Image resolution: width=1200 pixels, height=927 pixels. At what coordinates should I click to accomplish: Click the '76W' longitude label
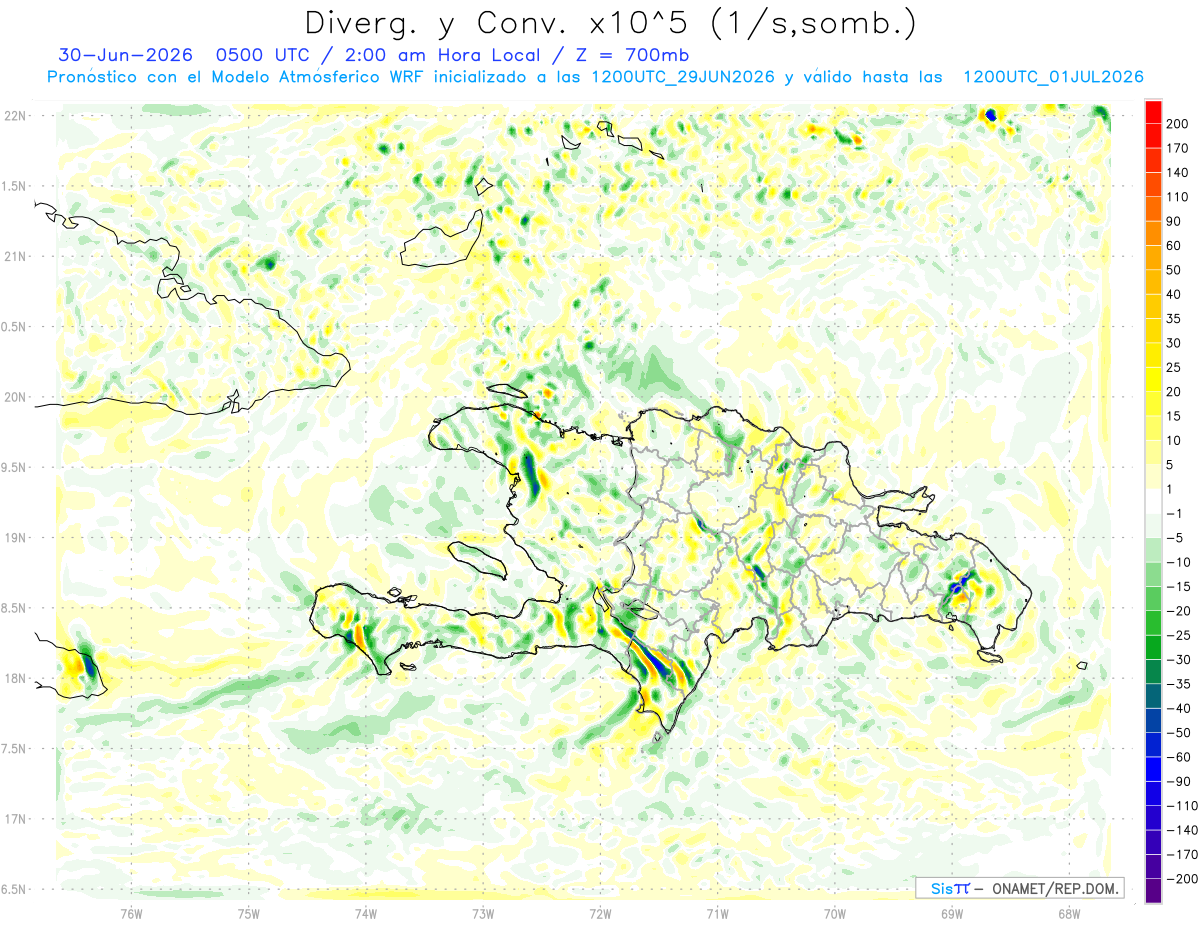(131, 913)
